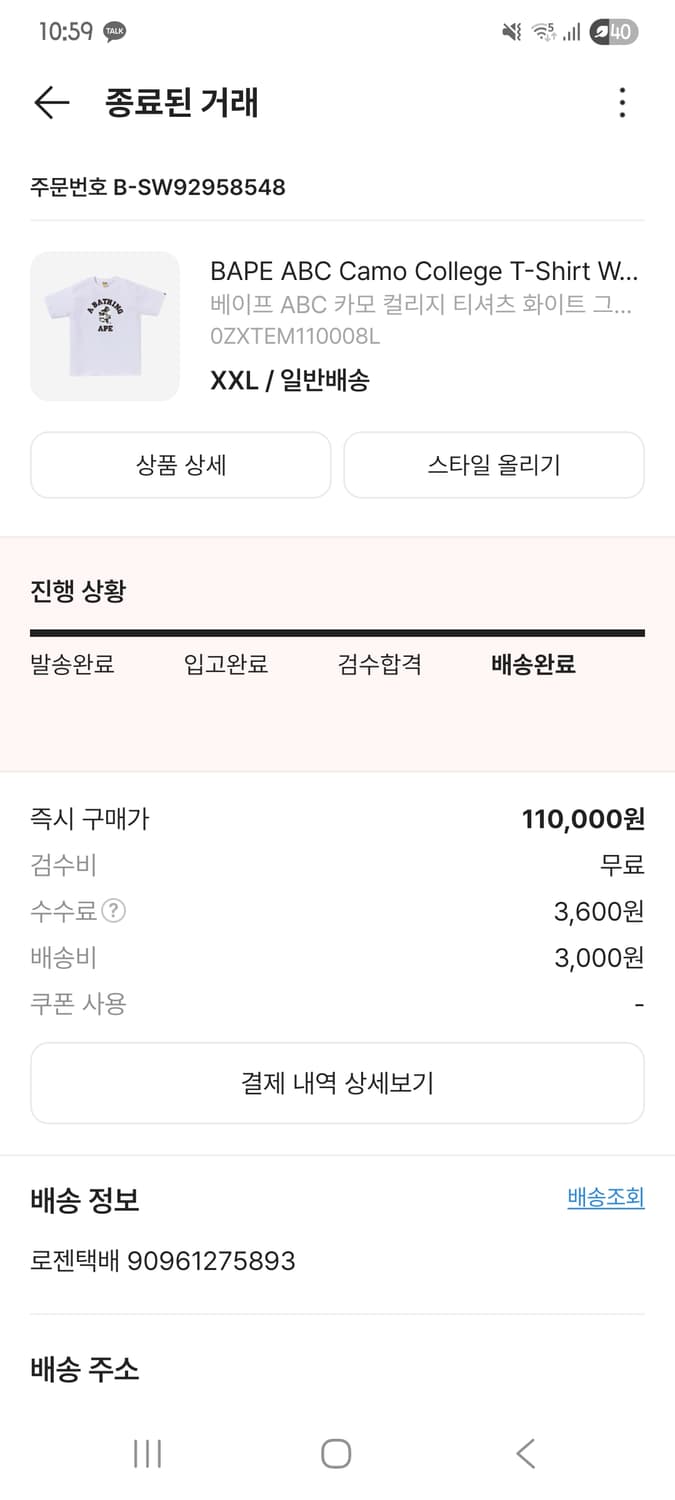675x1500 pixels.
Task: Tap the battery indicator showing 40
Action: tap(615, 31)
